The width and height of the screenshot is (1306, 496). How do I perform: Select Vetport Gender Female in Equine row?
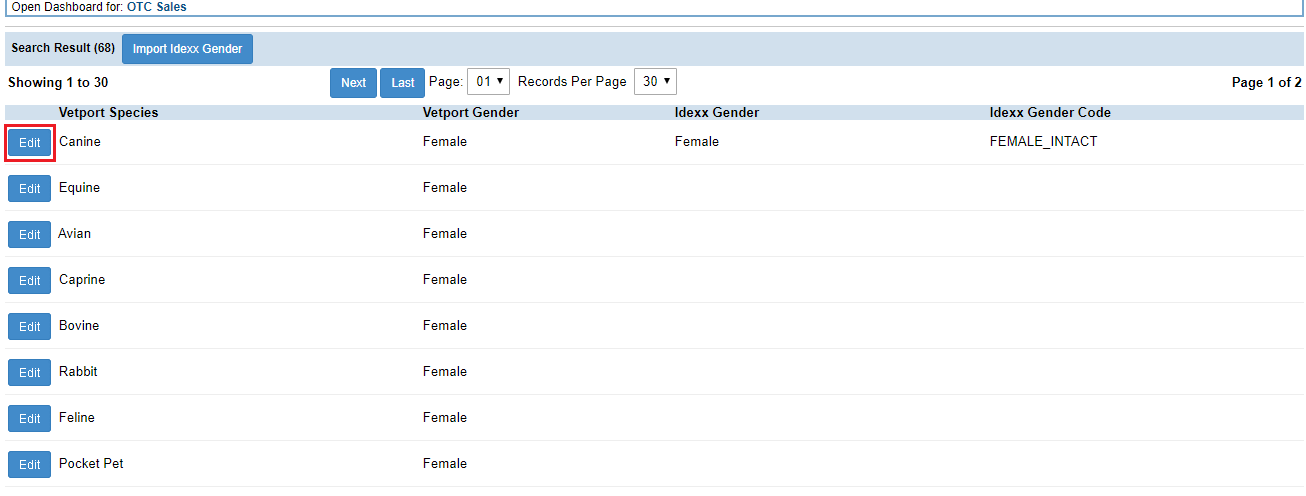pos(445,188)
